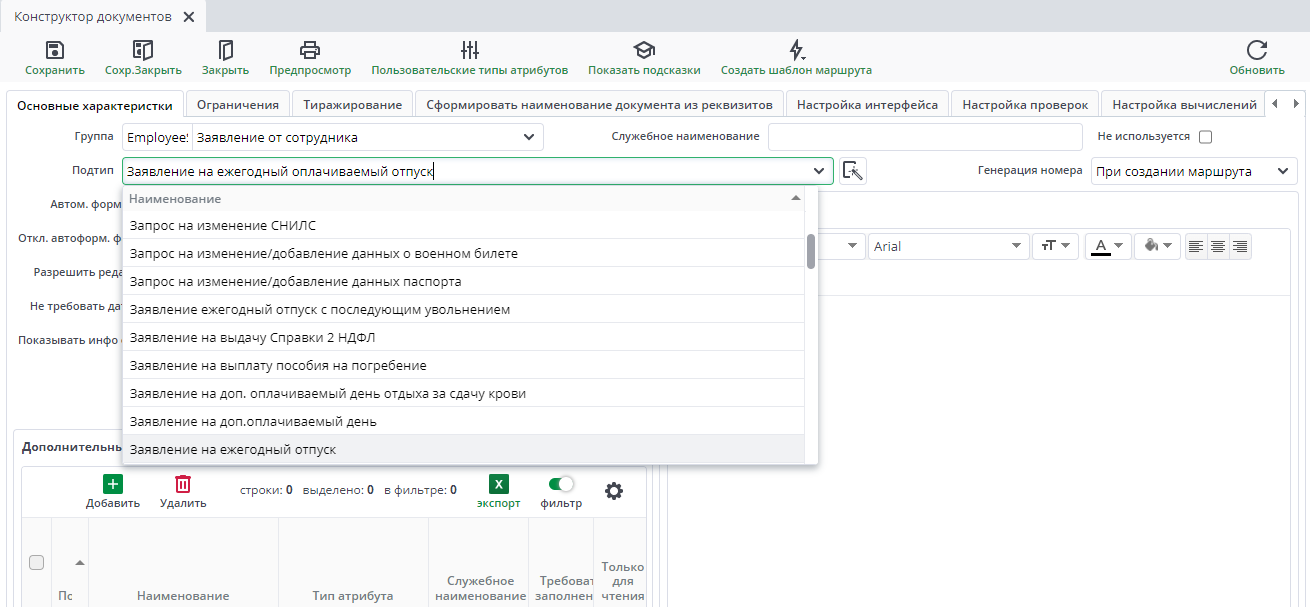Click Создать шаблон маршрута icon
The image size is (1312, 607).
pos(797,50)
